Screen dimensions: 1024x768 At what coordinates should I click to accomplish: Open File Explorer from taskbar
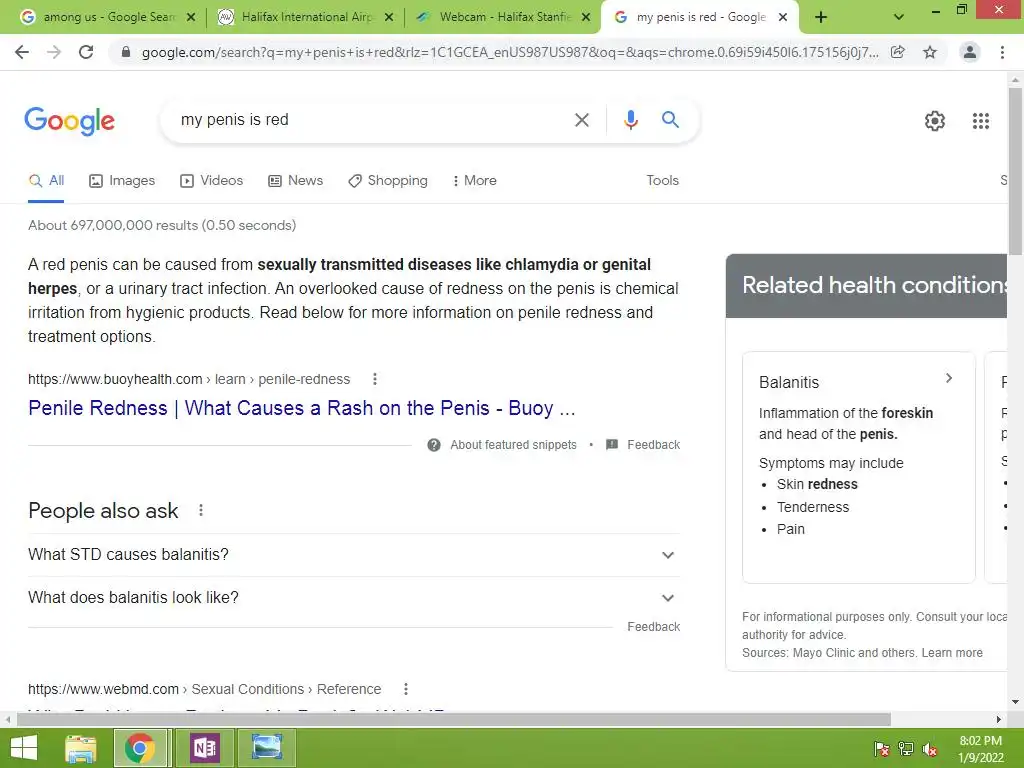(81, 748)
